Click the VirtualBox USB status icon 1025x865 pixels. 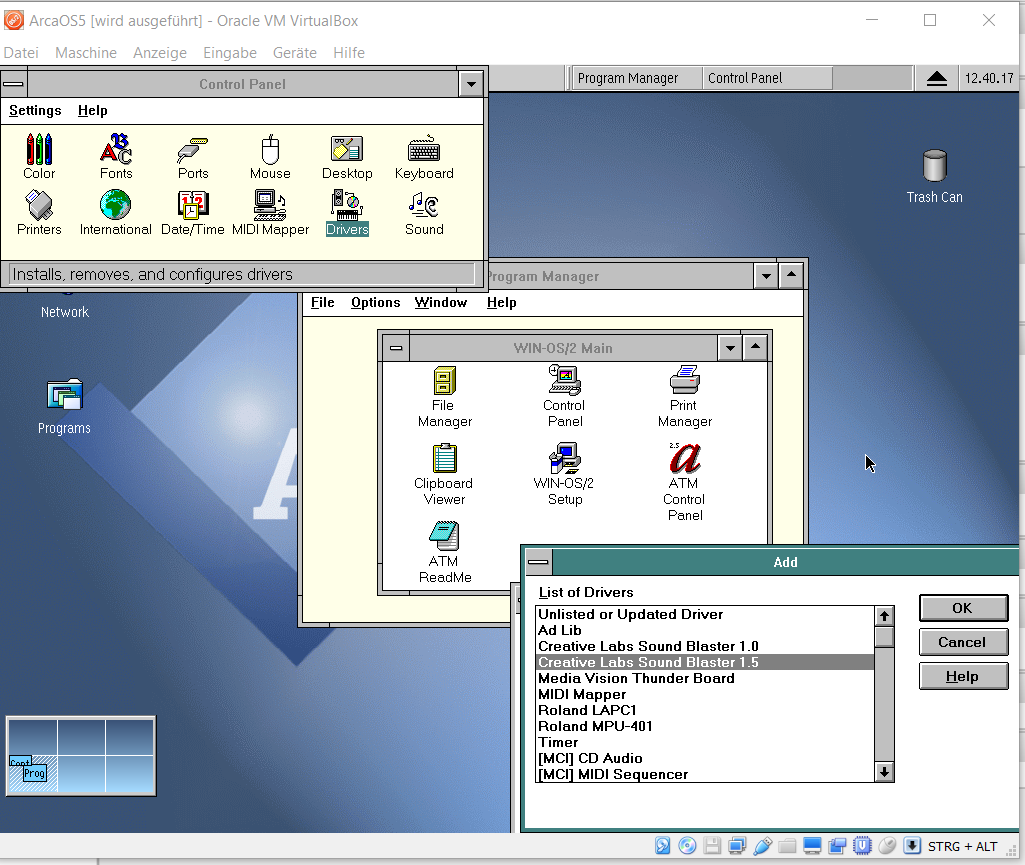tap(762, 845)
